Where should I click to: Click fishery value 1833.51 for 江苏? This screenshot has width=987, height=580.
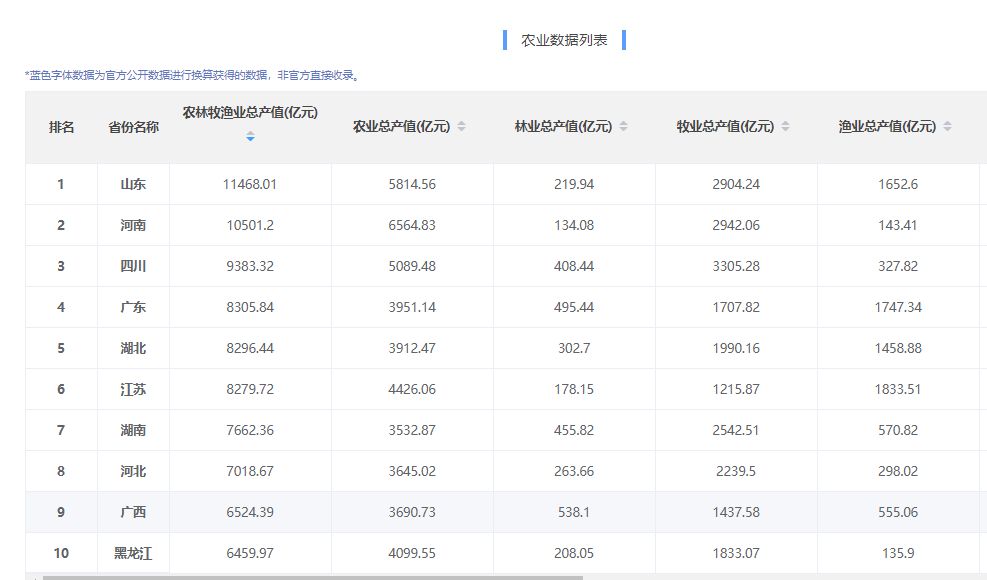pyautogui.click(x=898, y=389)
